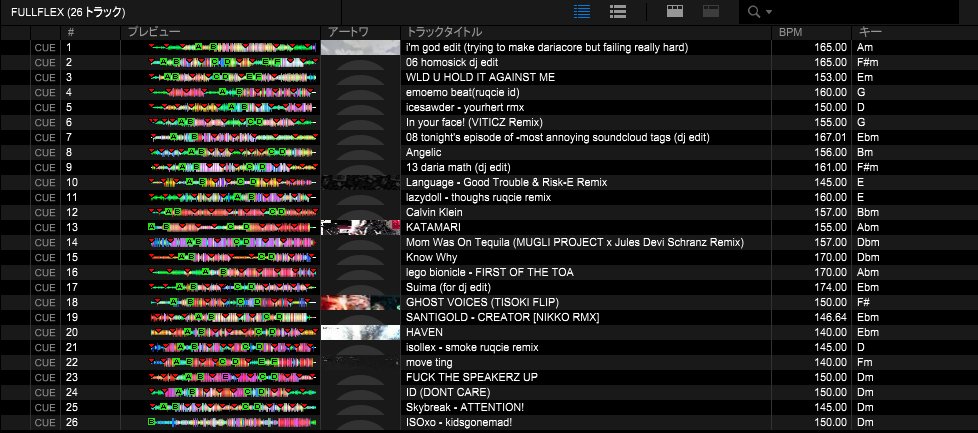Click BPM value 146.64 of SANTIGOLD track

[x=830, y=317]
